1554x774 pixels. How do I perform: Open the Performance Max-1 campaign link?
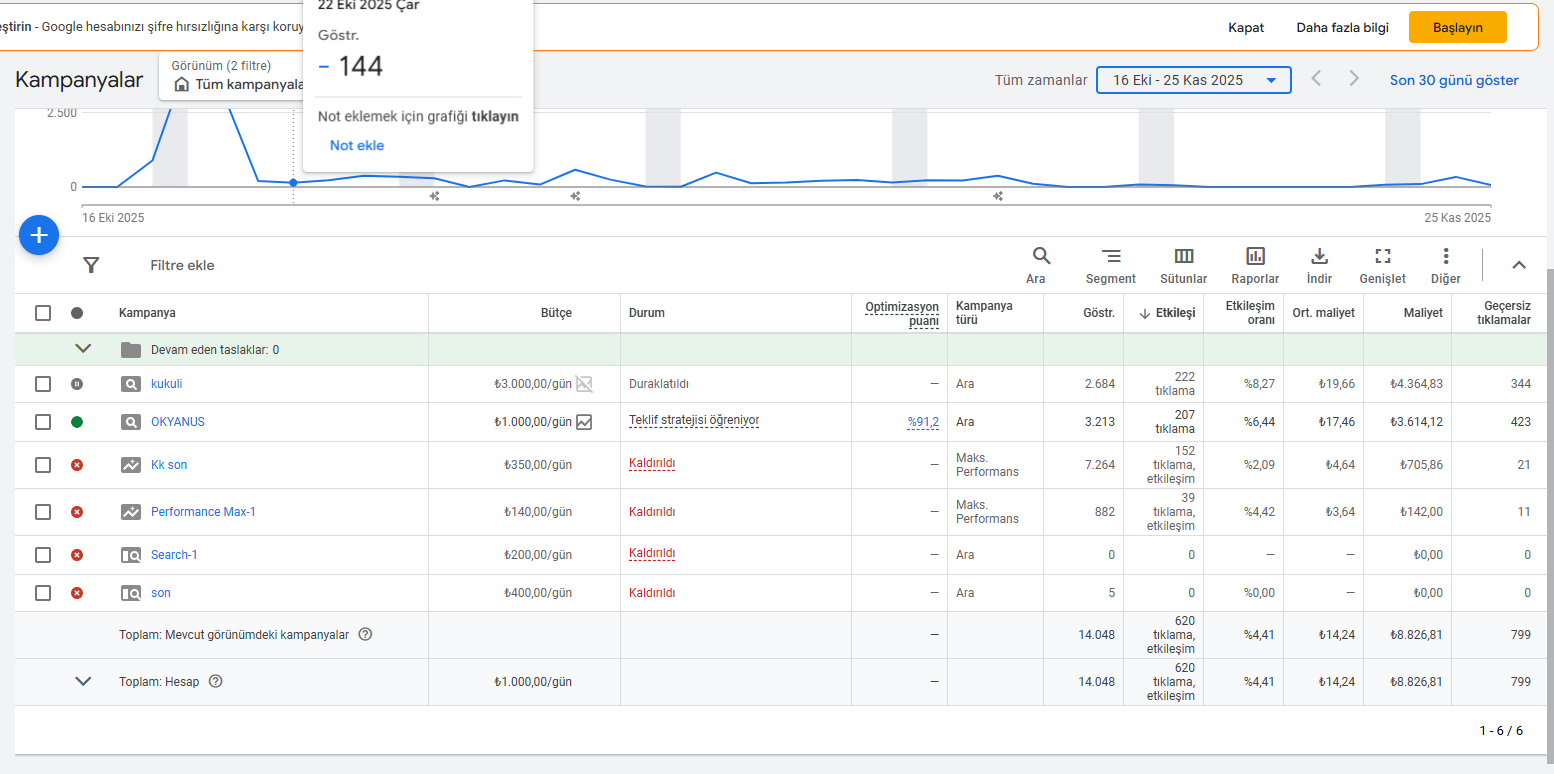[x=203, y=512]
